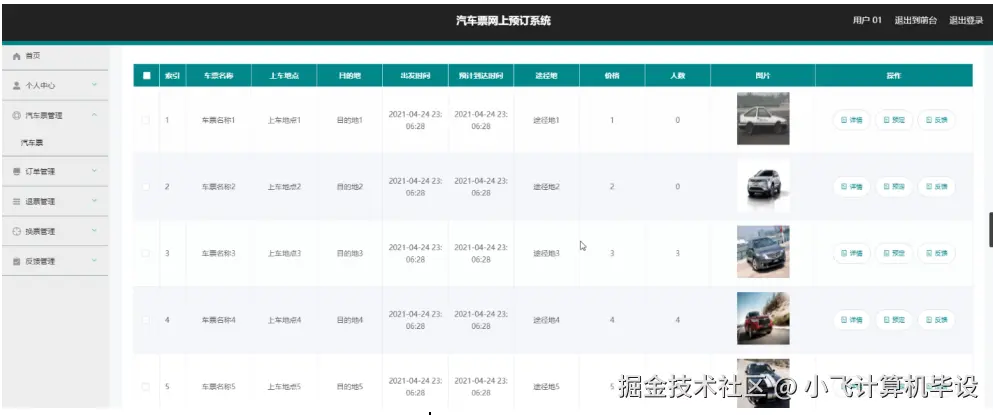The image size is (993, 415).
Task: Click the 换票管理 sidebar icon
Action: click(17, 232)
